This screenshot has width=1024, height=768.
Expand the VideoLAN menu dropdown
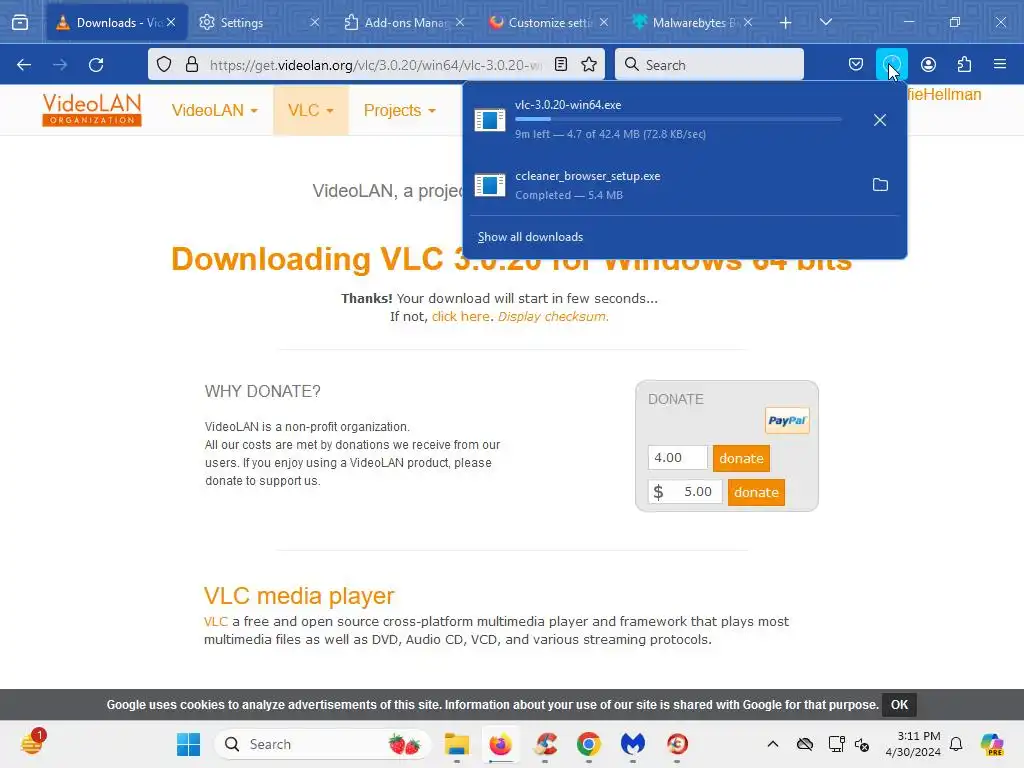[214, 110]
